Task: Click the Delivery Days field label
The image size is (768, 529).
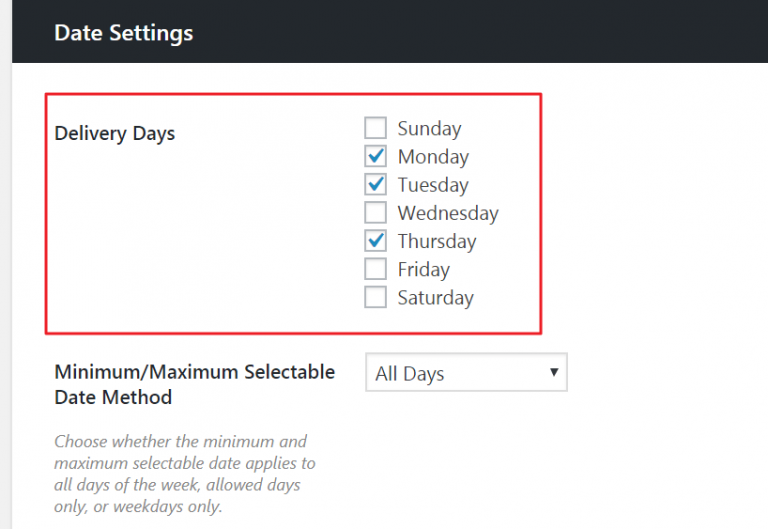Action: [114, 133]
